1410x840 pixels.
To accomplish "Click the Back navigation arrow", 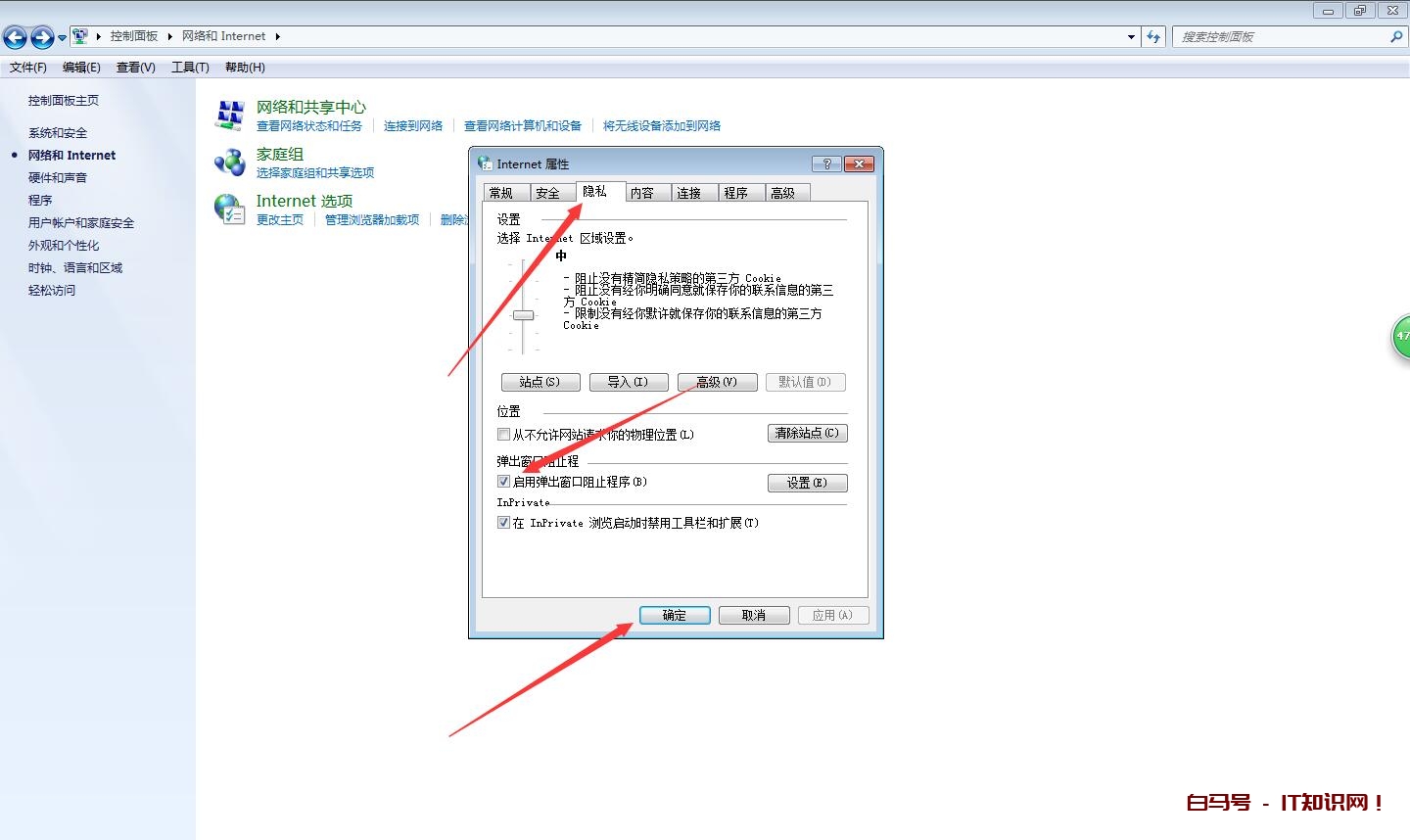I will 15,37.
